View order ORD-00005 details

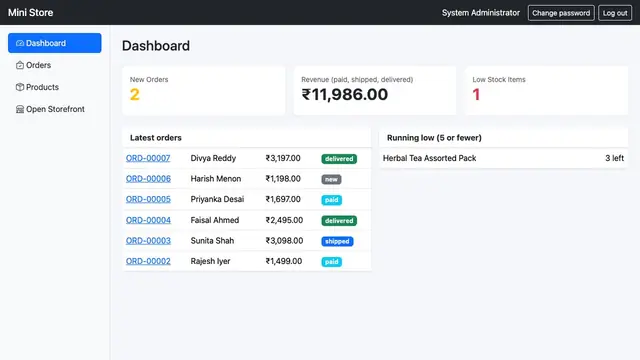(148, 199)
